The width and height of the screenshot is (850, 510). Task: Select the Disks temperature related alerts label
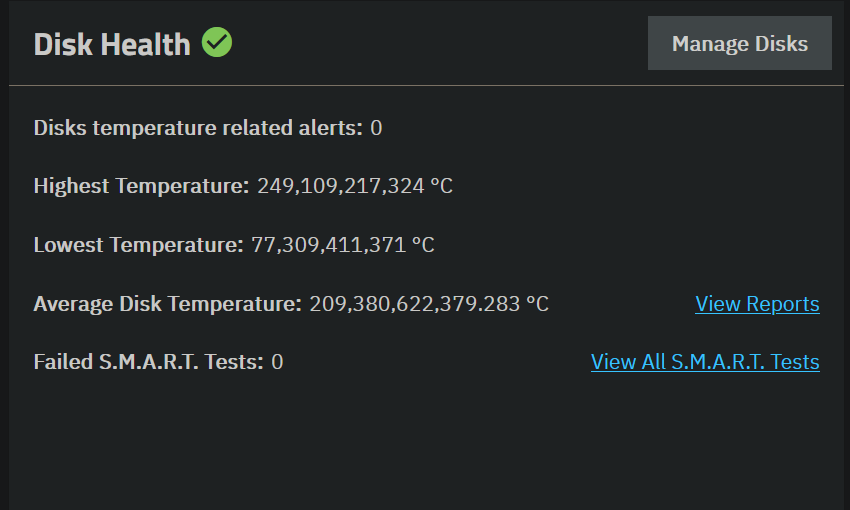coord(198,128)
